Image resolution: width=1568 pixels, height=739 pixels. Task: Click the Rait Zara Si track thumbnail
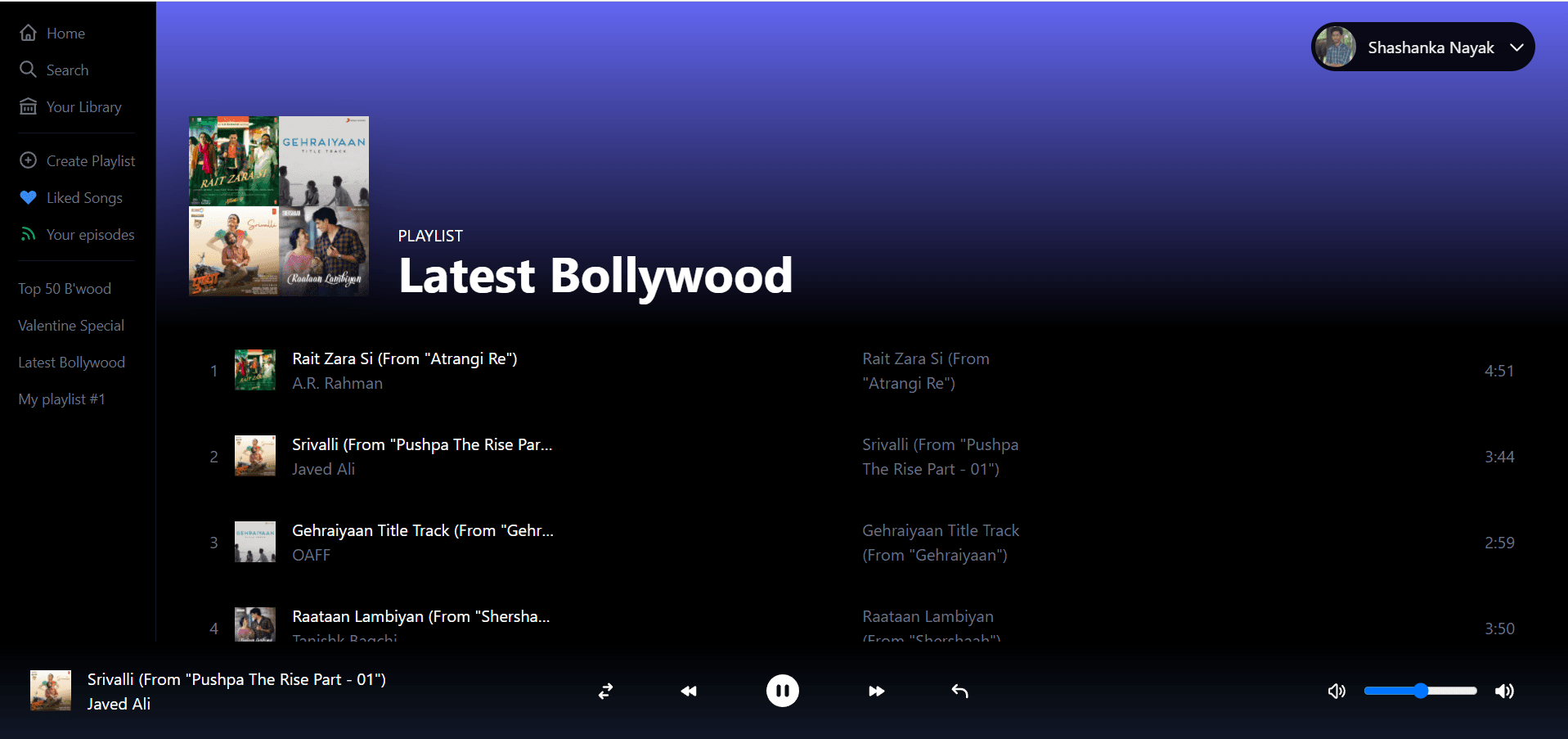255,370
